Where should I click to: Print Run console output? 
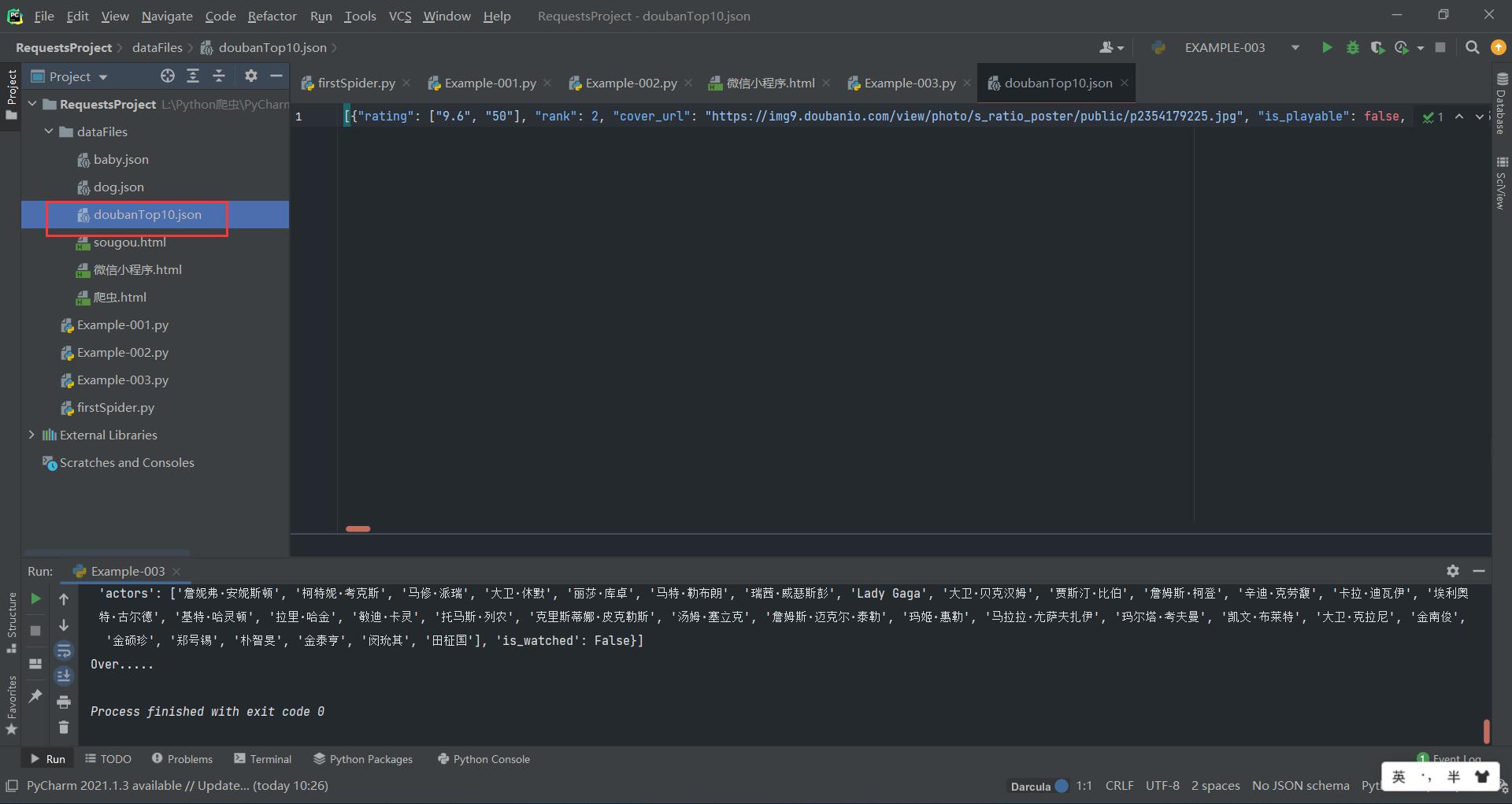(x=64, y=702)
